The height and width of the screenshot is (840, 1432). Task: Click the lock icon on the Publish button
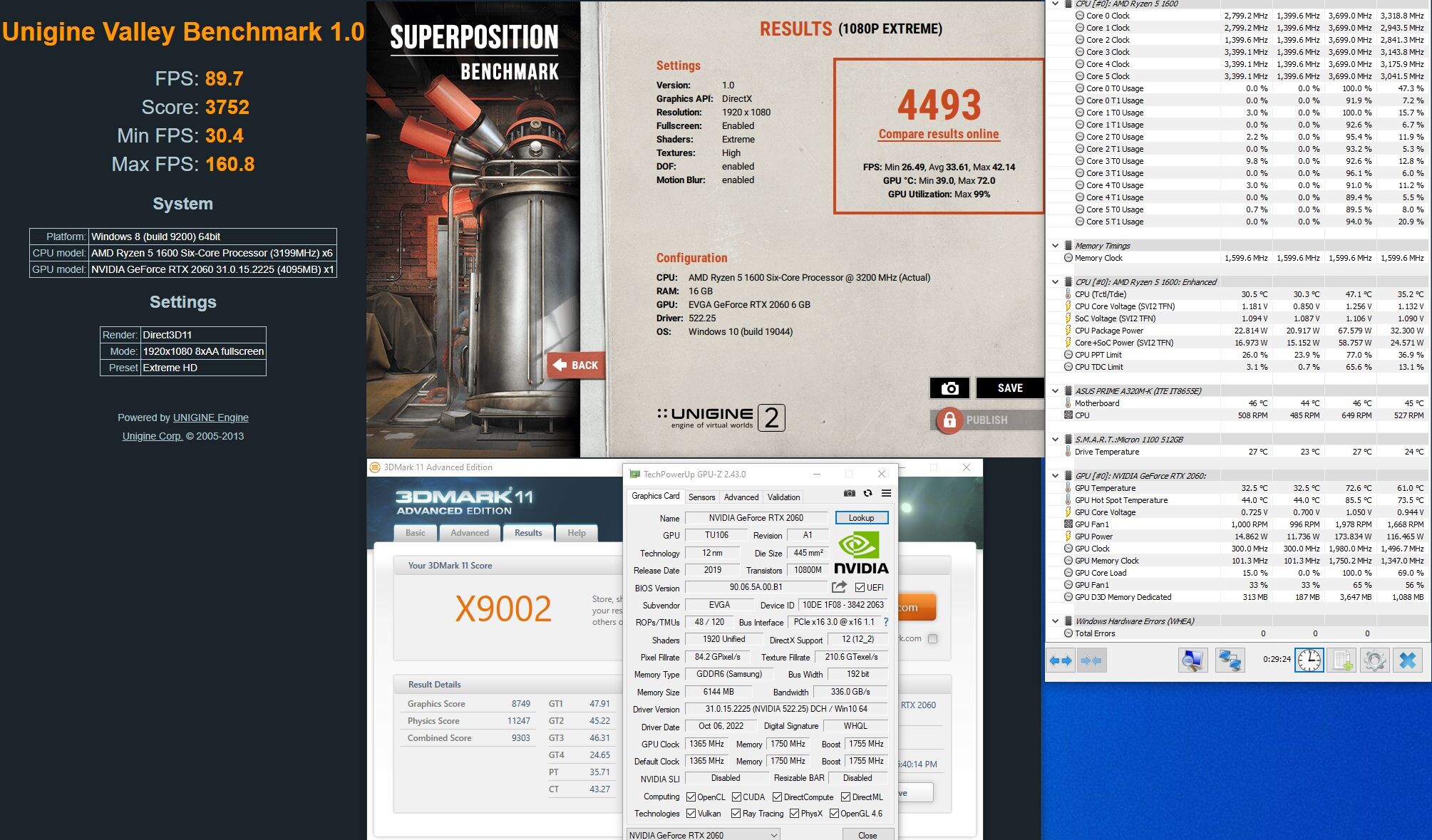(x=949, y=420)
